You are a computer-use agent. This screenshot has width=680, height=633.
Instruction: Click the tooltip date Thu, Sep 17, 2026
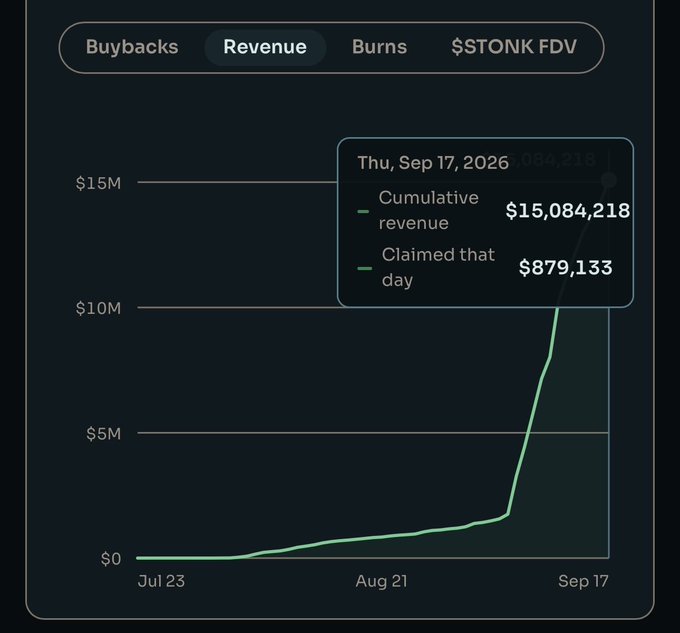coord(433,163)
